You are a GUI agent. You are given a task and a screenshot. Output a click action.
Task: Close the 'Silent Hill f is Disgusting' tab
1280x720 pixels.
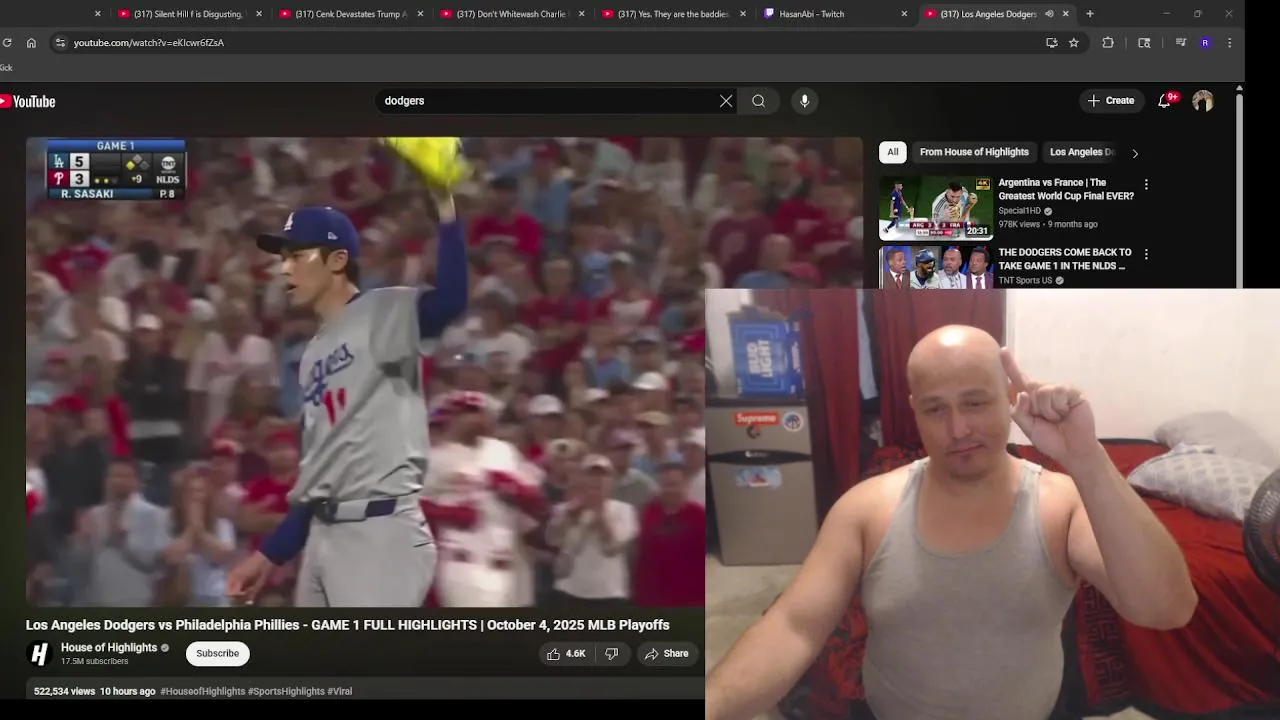pos(259,14)
